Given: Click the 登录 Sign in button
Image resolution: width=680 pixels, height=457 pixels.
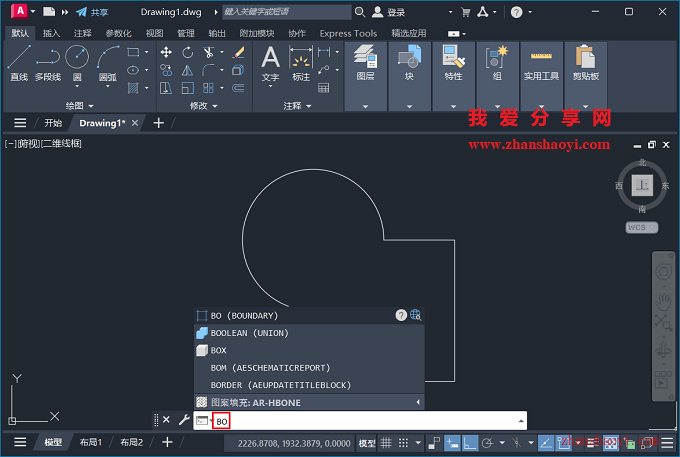Looking at the screenshot, I should (x=389, y=12).
